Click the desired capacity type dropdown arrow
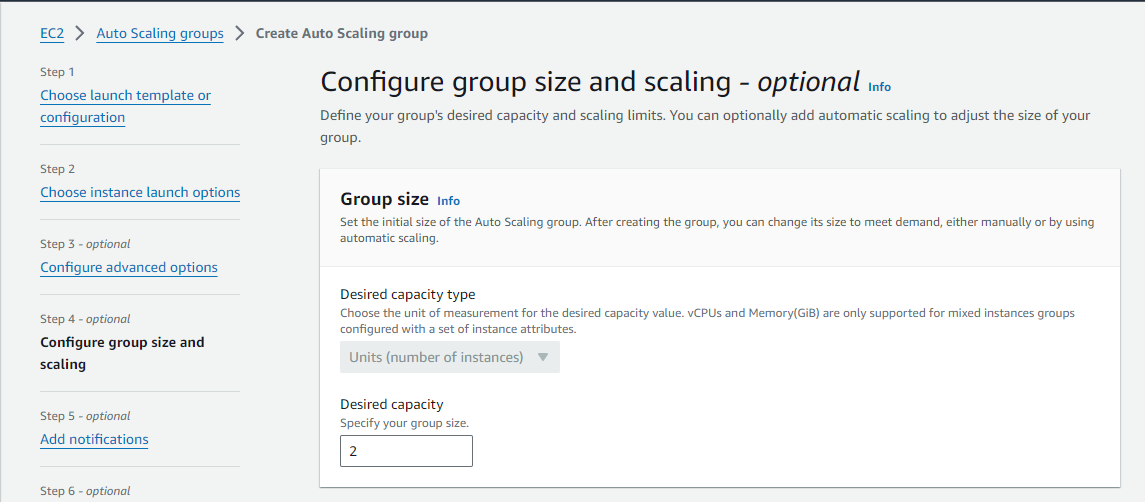 pyautogui.click(x=543, y=357)
